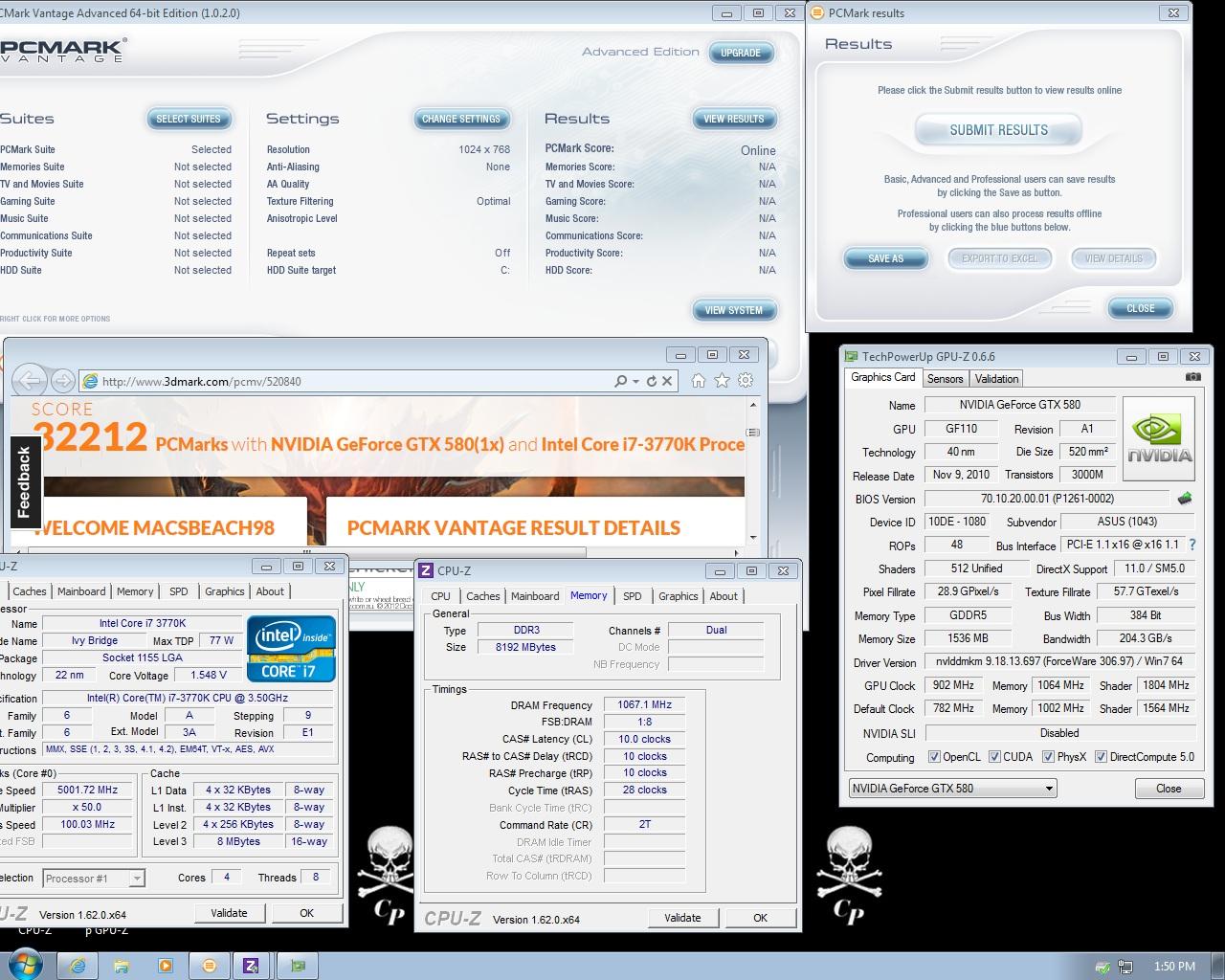This screenshot has width=1225, height=980.
Task: Open IE tools gear icon
Action: click(x=746, y=381)
